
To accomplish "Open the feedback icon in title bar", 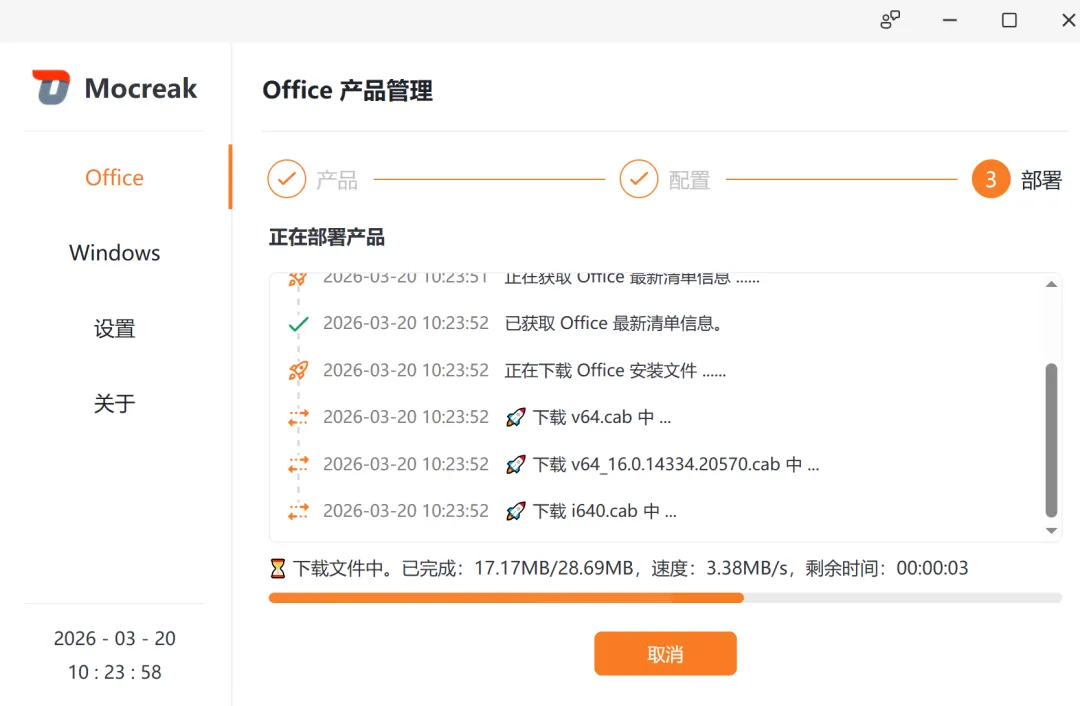I will pyautogui.click(x=890, y=20).
